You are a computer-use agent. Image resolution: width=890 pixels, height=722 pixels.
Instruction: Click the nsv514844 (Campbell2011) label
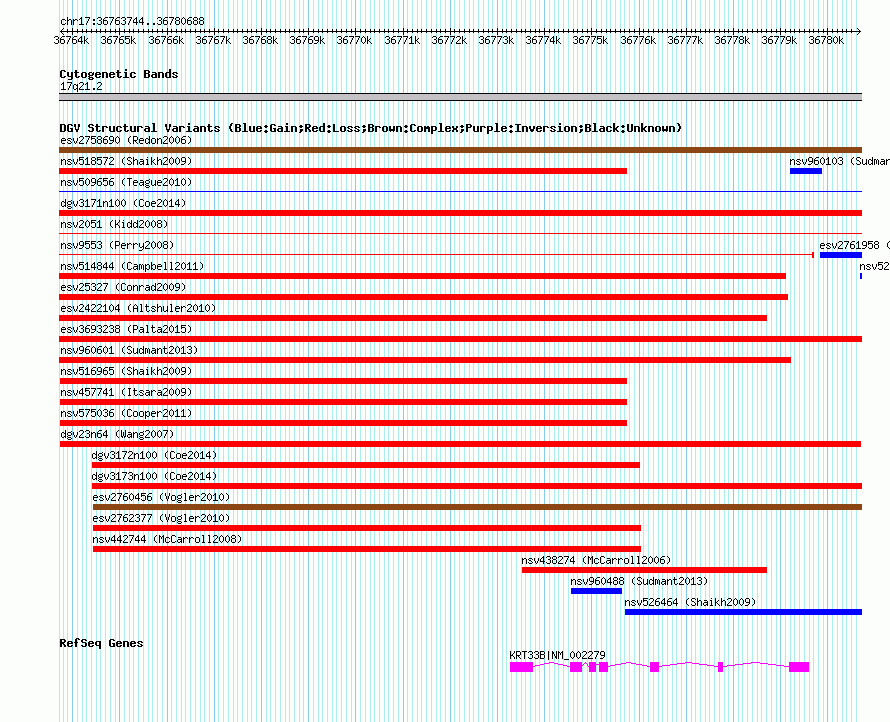click(132, 266)
